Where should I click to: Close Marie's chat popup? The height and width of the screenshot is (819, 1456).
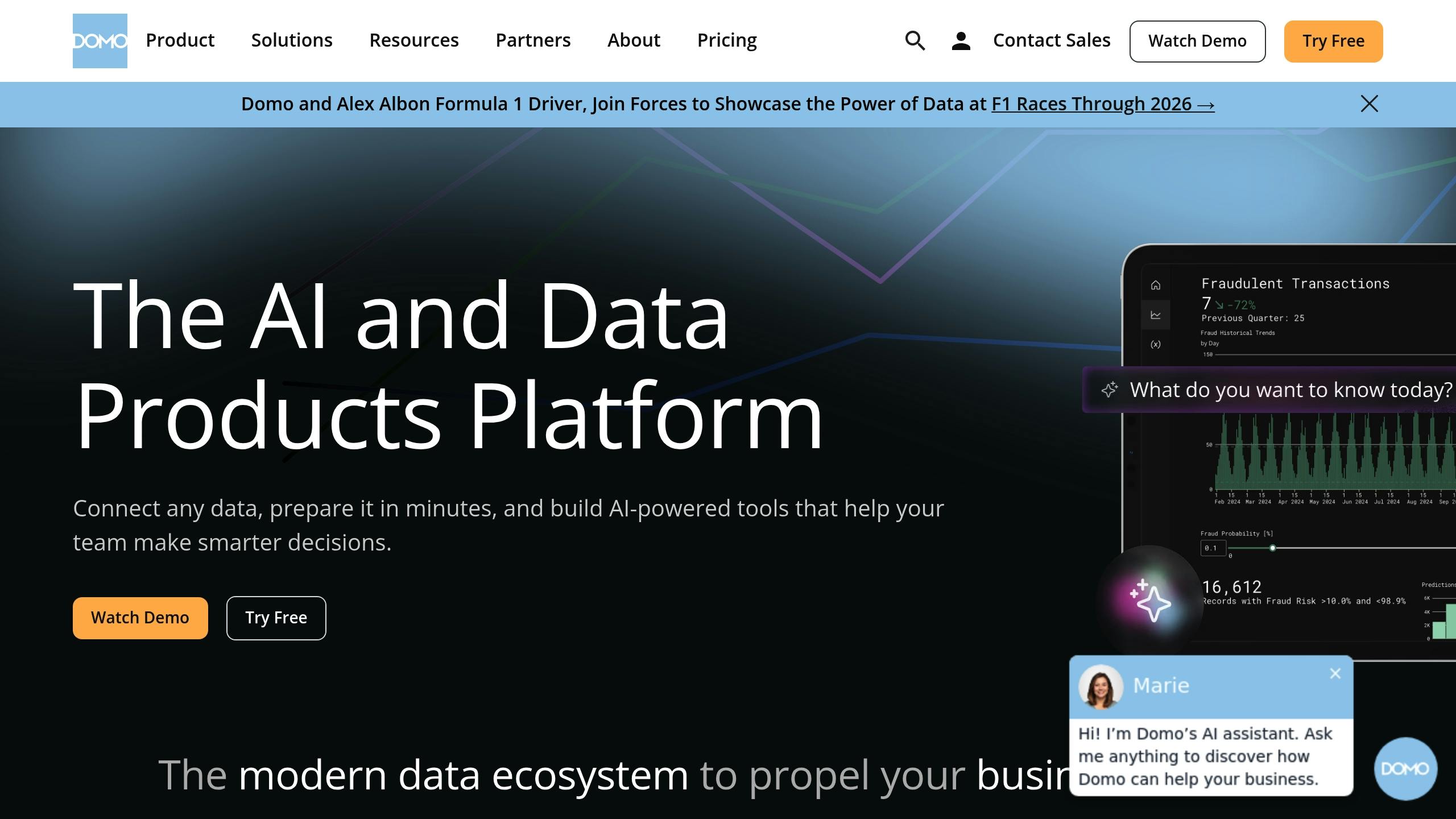(1335, 674)
